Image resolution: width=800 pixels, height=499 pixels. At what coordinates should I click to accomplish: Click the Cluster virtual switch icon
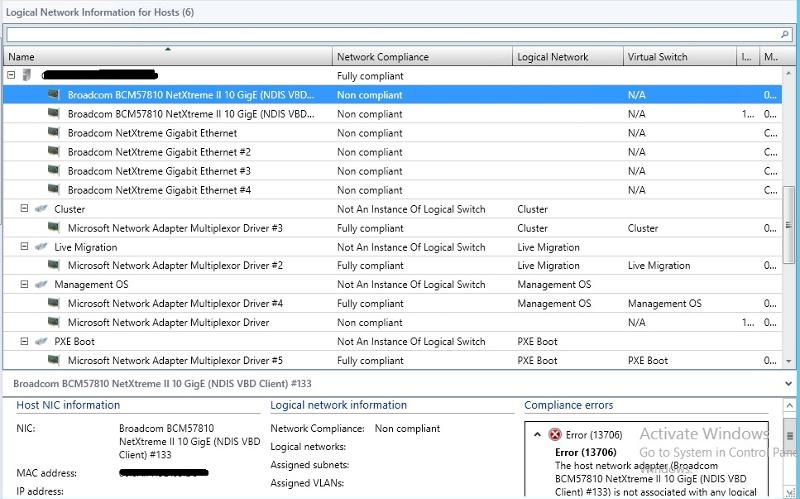tap(41, 209)
